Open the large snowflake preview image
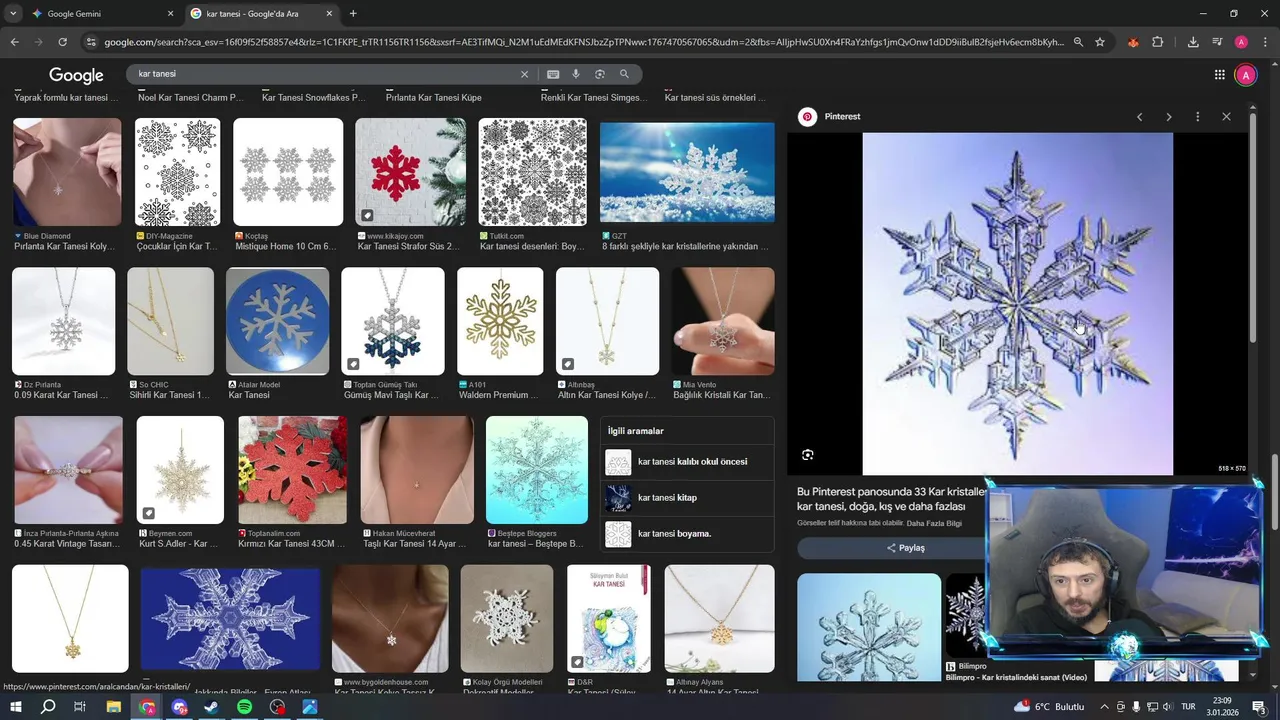 click(1017, 304)
